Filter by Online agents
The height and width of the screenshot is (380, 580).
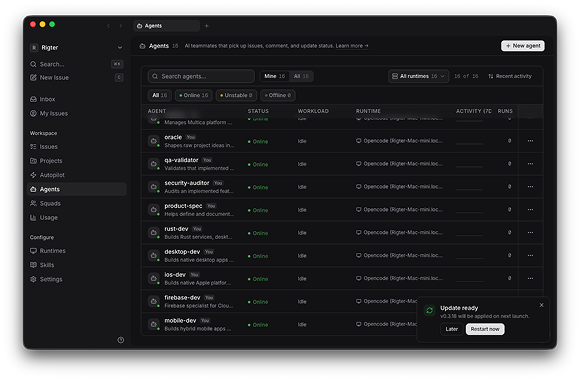194,95
